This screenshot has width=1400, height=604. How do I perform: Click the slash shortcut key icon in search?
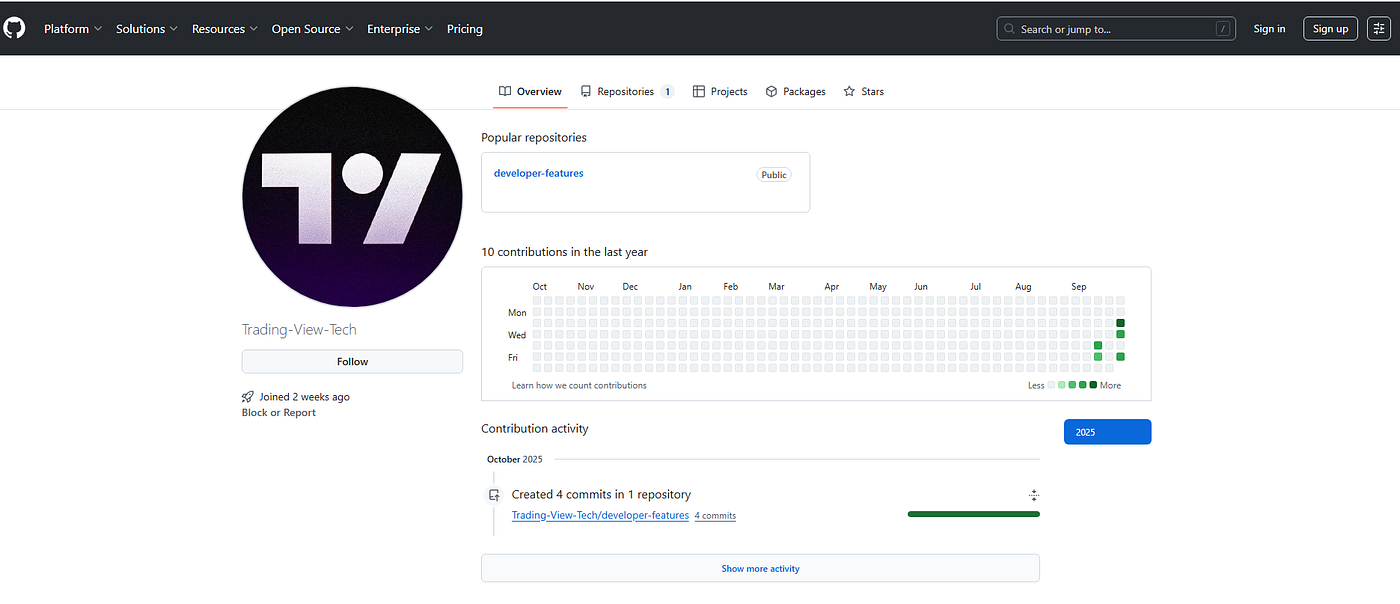1223,29
